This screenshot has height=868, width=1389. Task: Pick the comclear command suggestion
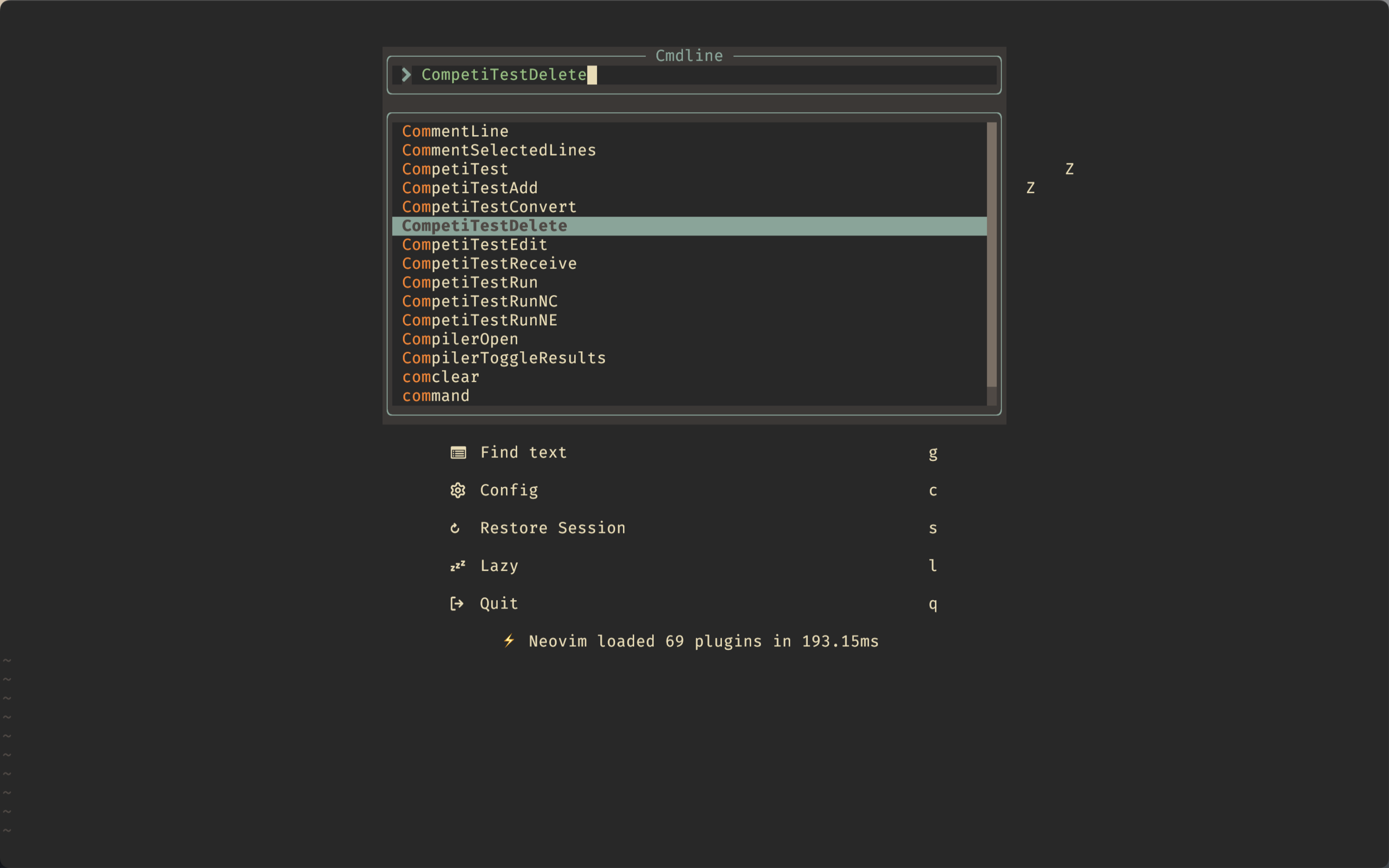[x=440, y=377]
